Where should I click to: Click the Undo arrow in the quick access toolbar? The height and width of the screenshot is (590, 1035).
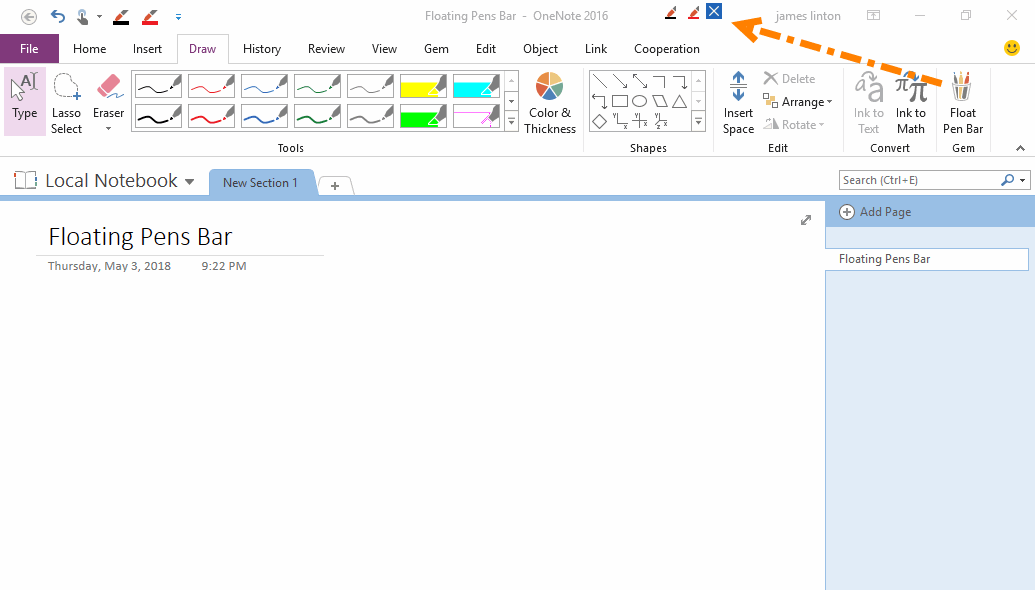pyautogui.click(x=58, y=16)
